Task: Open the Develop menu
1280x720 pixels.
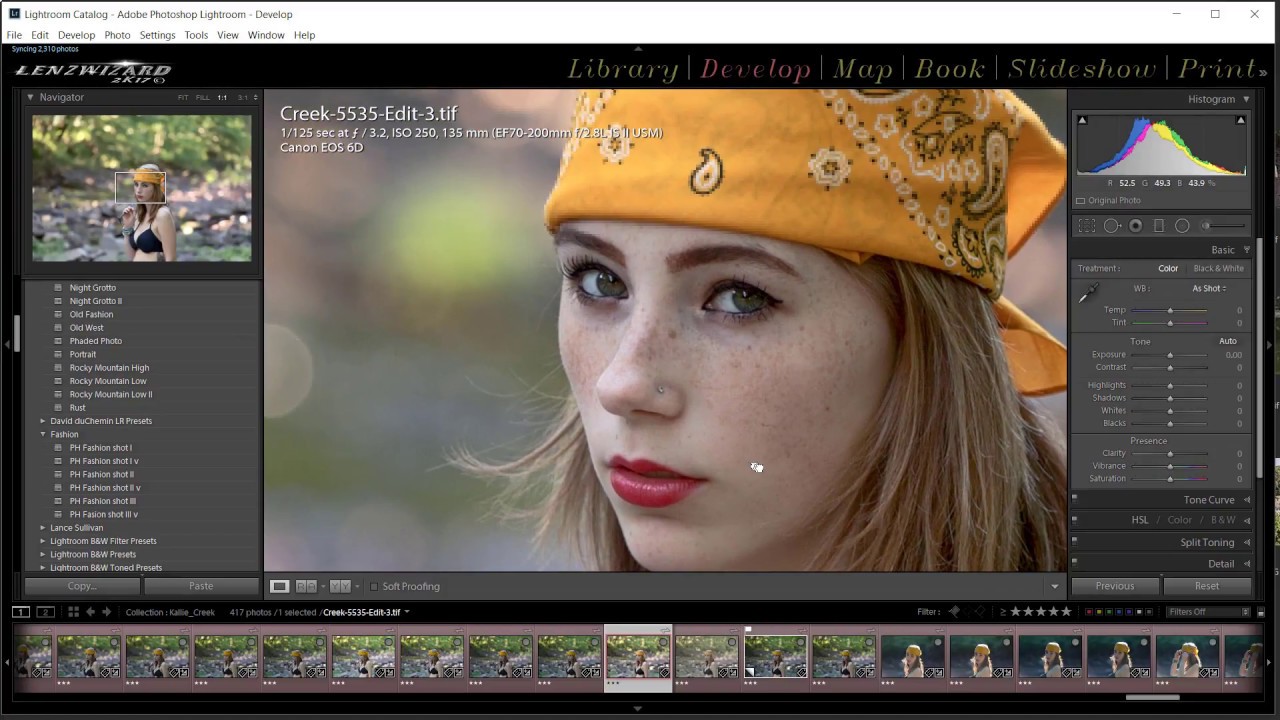Action: click(76, 35)
